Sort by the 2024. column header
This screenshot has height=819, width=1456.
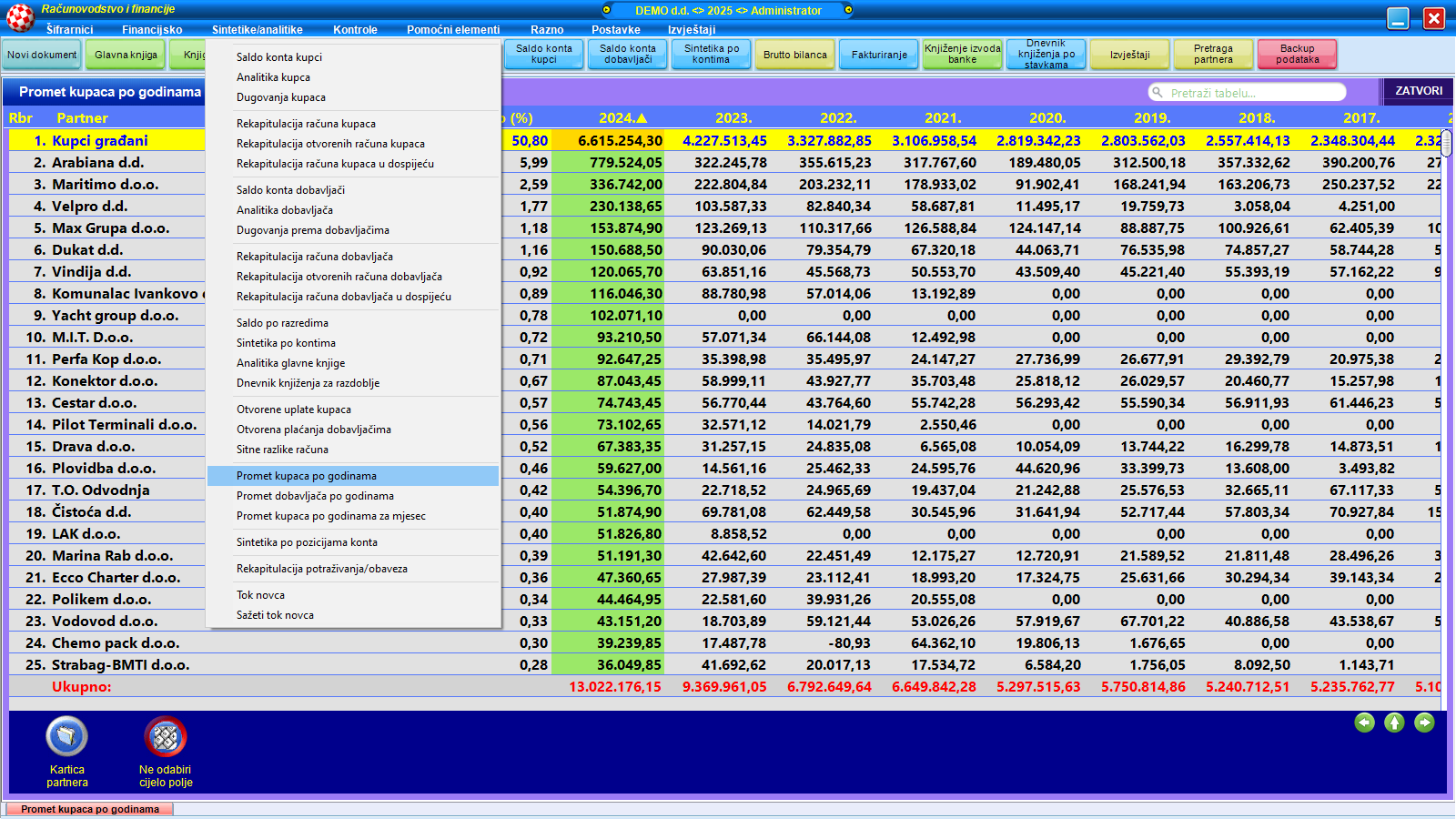click(x=622, y=118)
